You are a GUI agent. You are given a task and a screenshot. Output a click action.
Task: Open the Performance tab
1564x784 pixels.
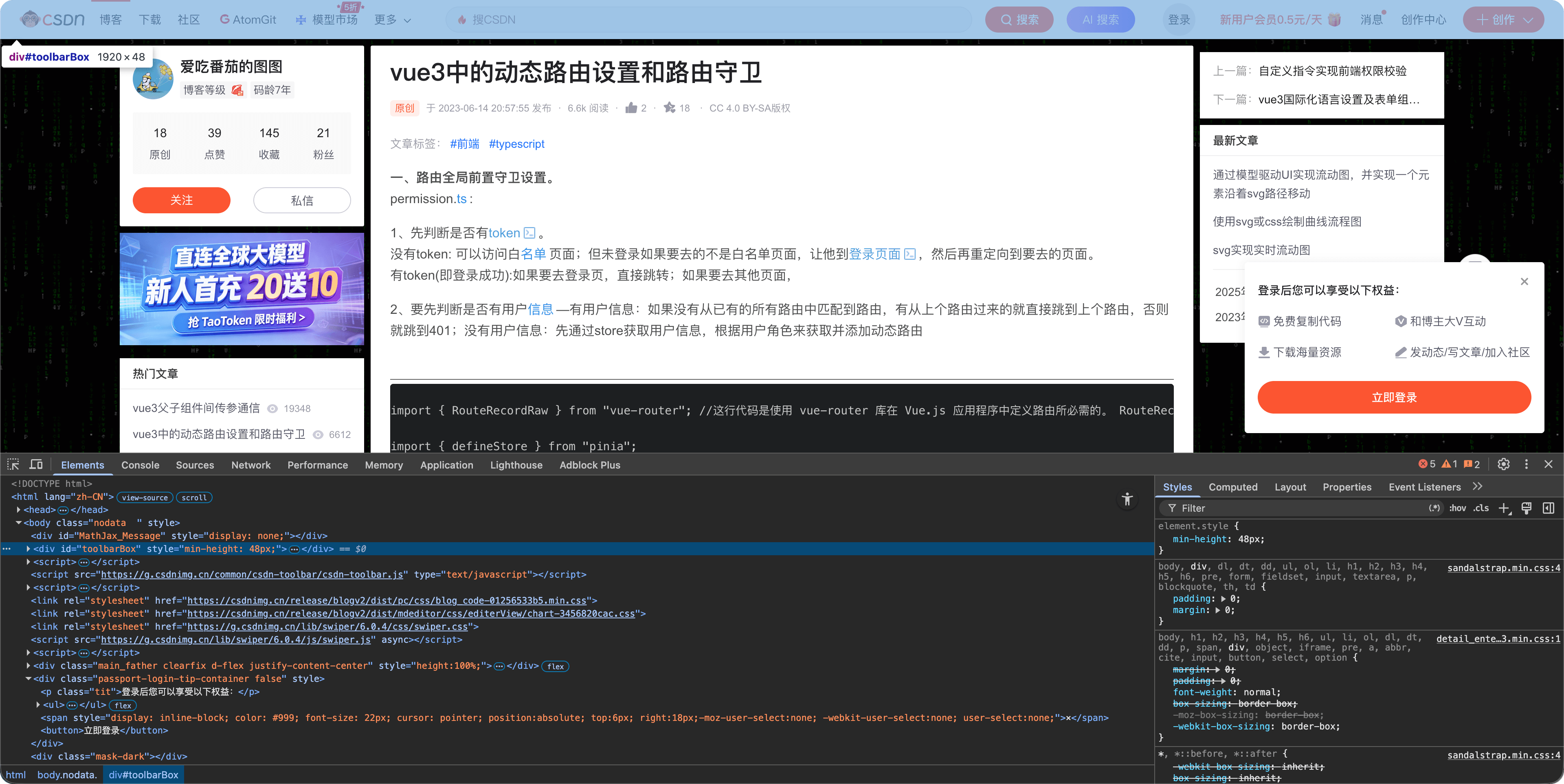pos(318,465)
